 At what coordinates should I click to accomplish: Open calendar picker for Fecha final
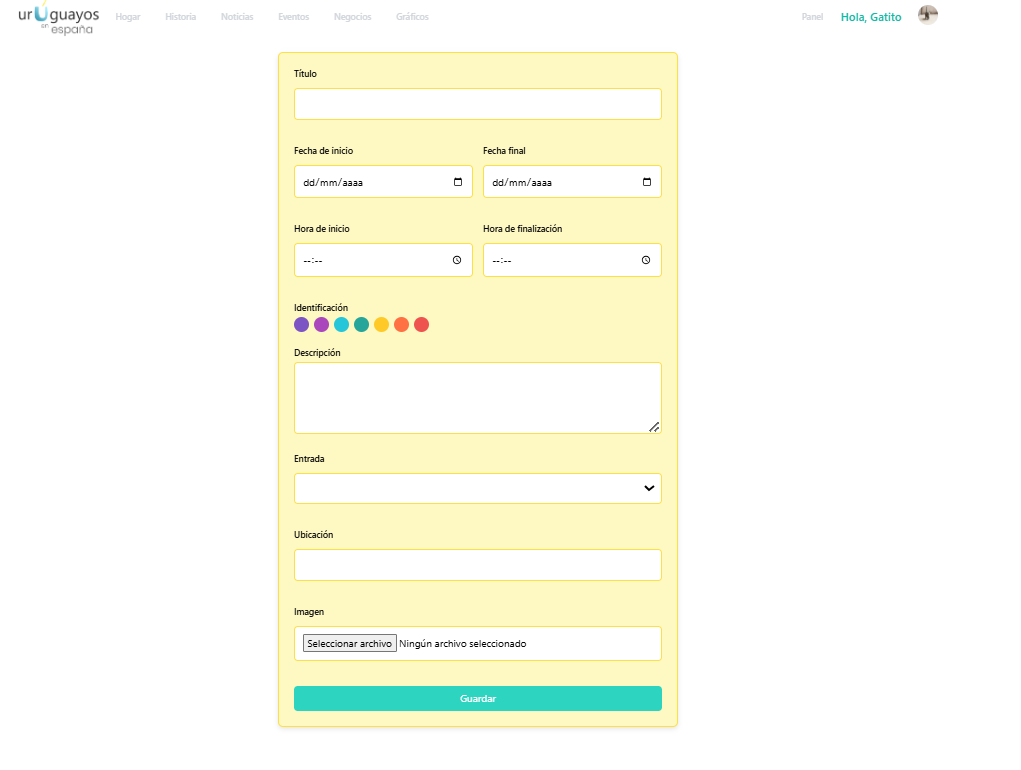tap(646, 182)
